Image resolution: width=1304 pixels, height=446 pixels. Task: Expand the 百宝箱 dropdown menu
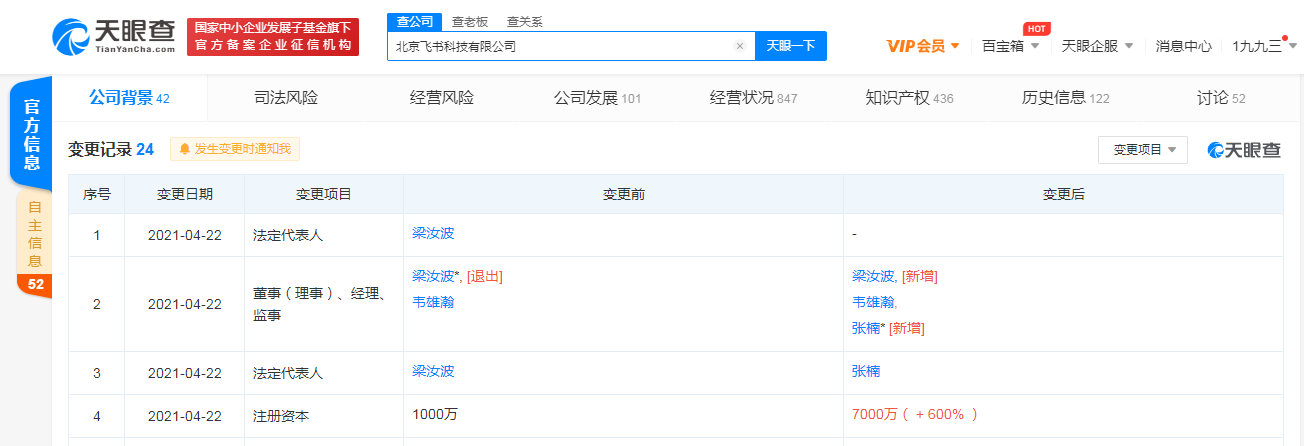coord(1010,46)
